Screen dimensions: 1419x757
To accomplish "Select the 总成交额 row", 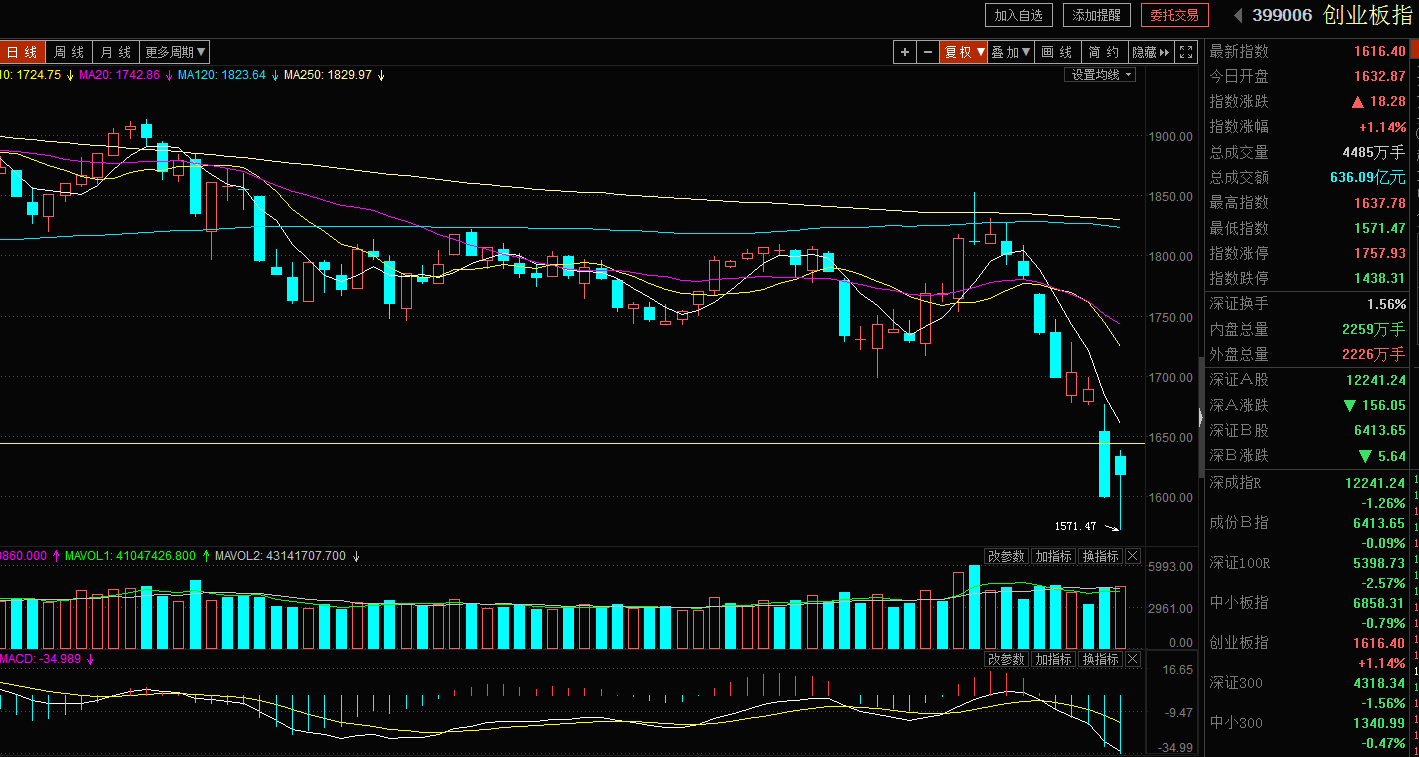I will pyautogui.click(x=1308, y=177).
